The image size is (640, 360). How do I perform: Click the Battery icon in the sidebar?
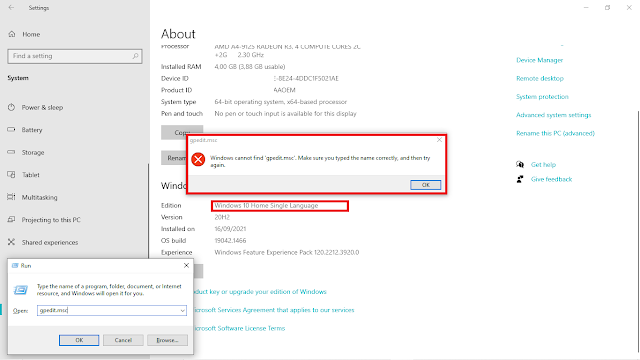click(11, 130)
